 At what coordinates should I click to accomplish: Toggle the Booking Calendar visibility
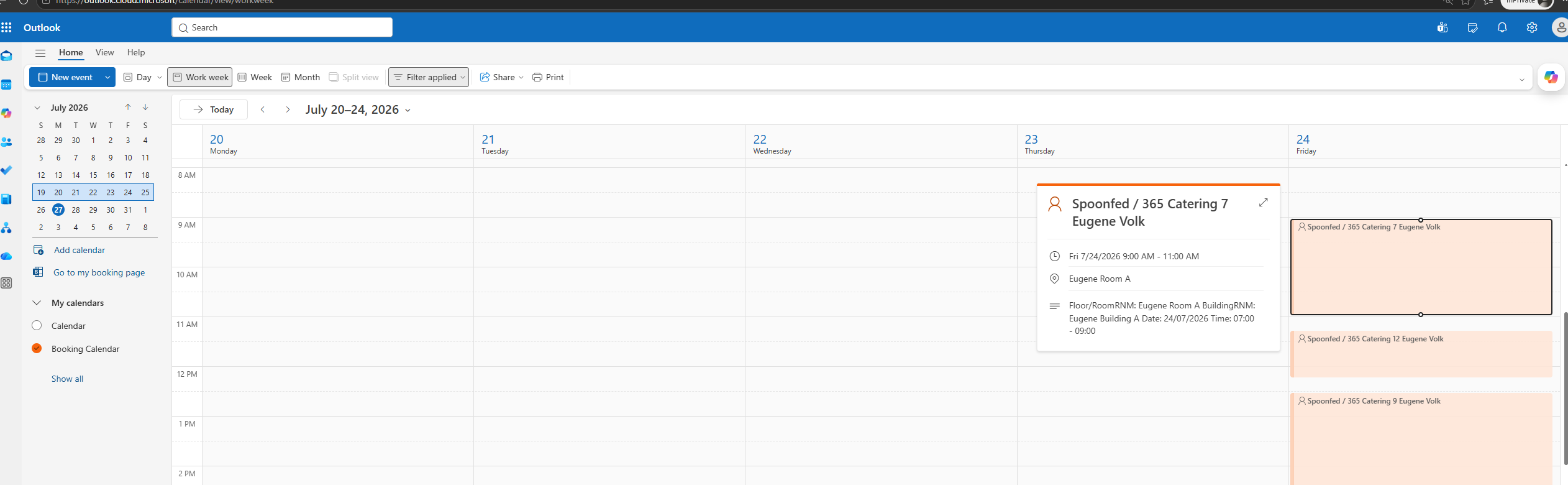tap(37, 348)
